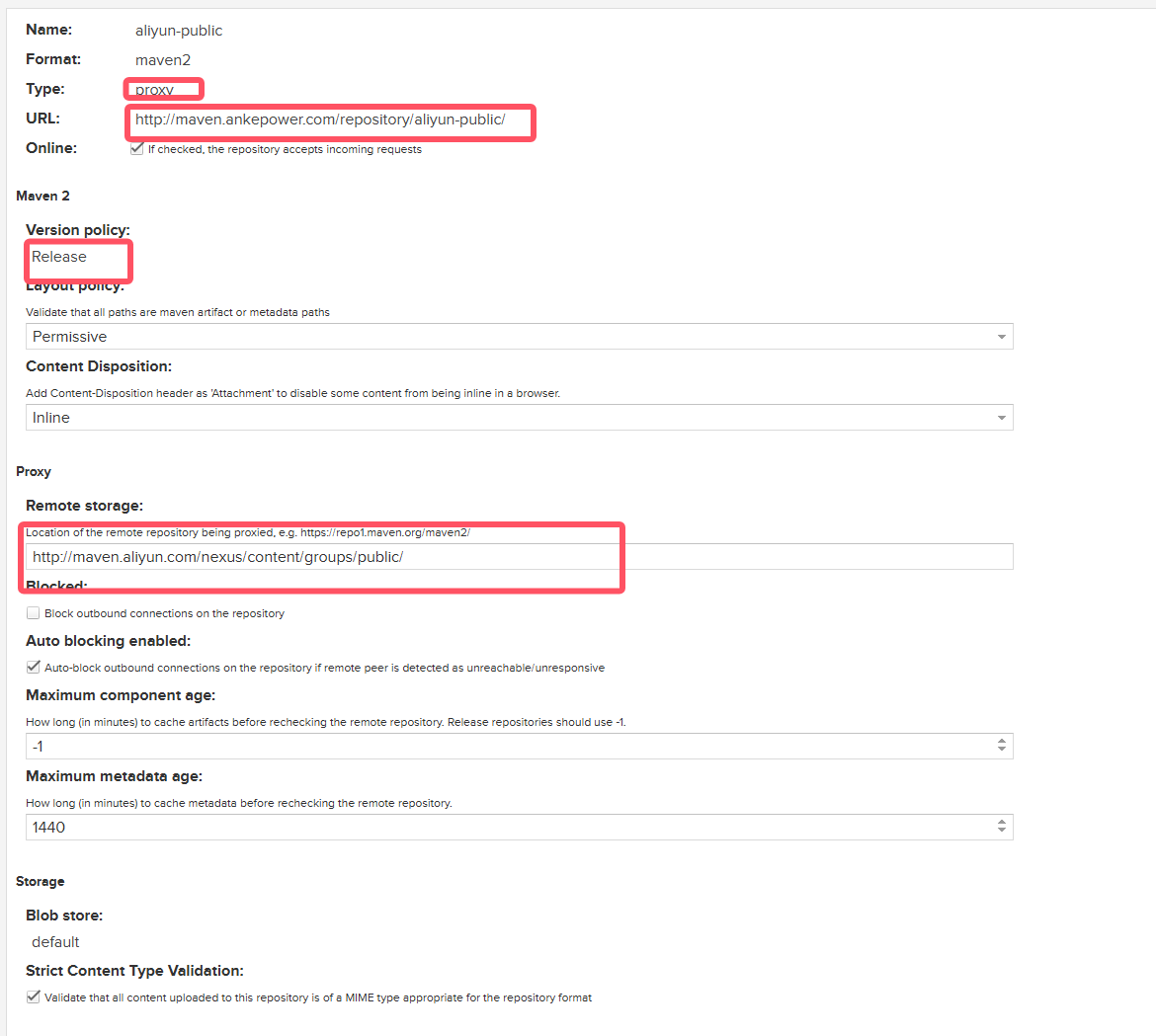This screenshot has width=1156, height=1036.
Task: Increment Maximum metadata age using up arrow
Action: [1002, 823]
